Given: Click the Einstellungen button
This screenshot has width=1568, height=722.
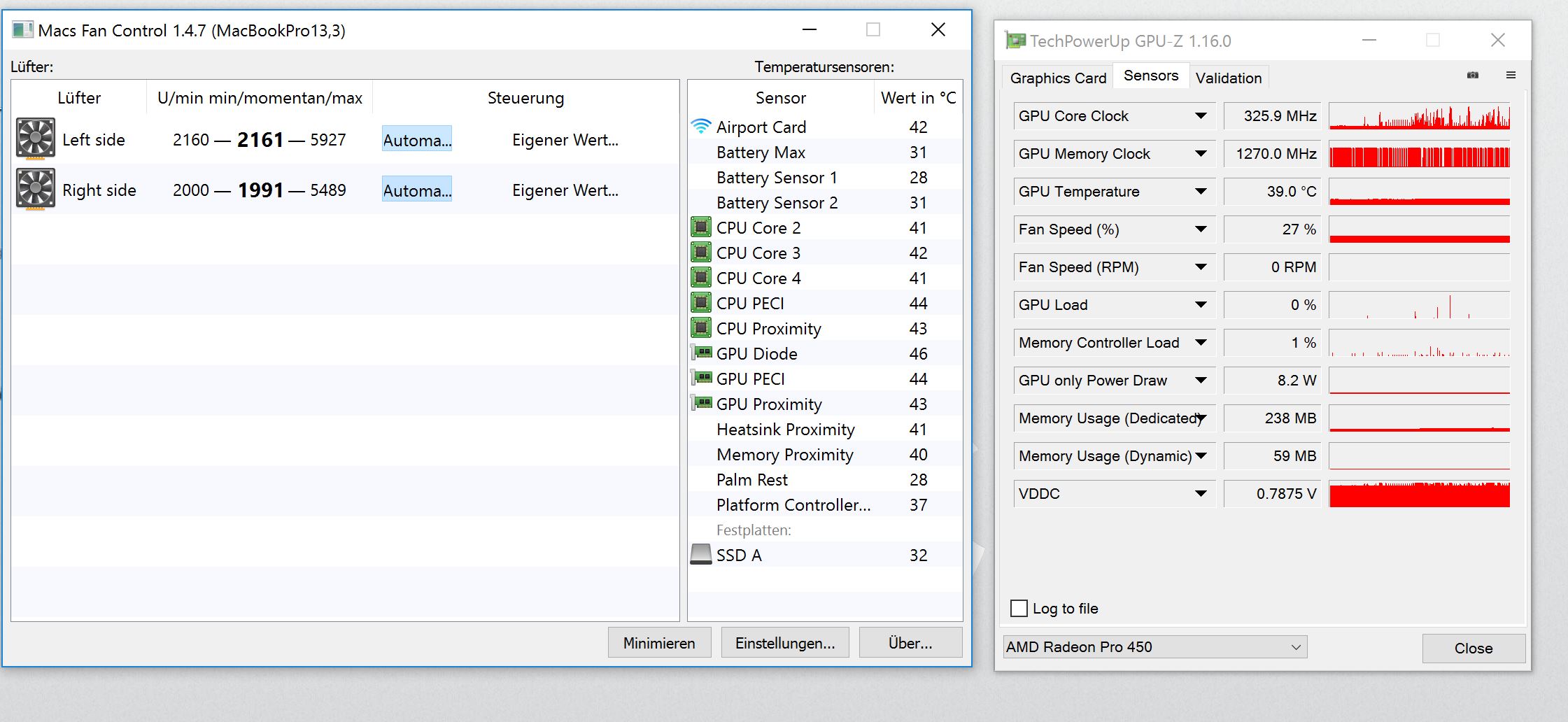Looking at the screenshot, I should [x=784, y=643].
